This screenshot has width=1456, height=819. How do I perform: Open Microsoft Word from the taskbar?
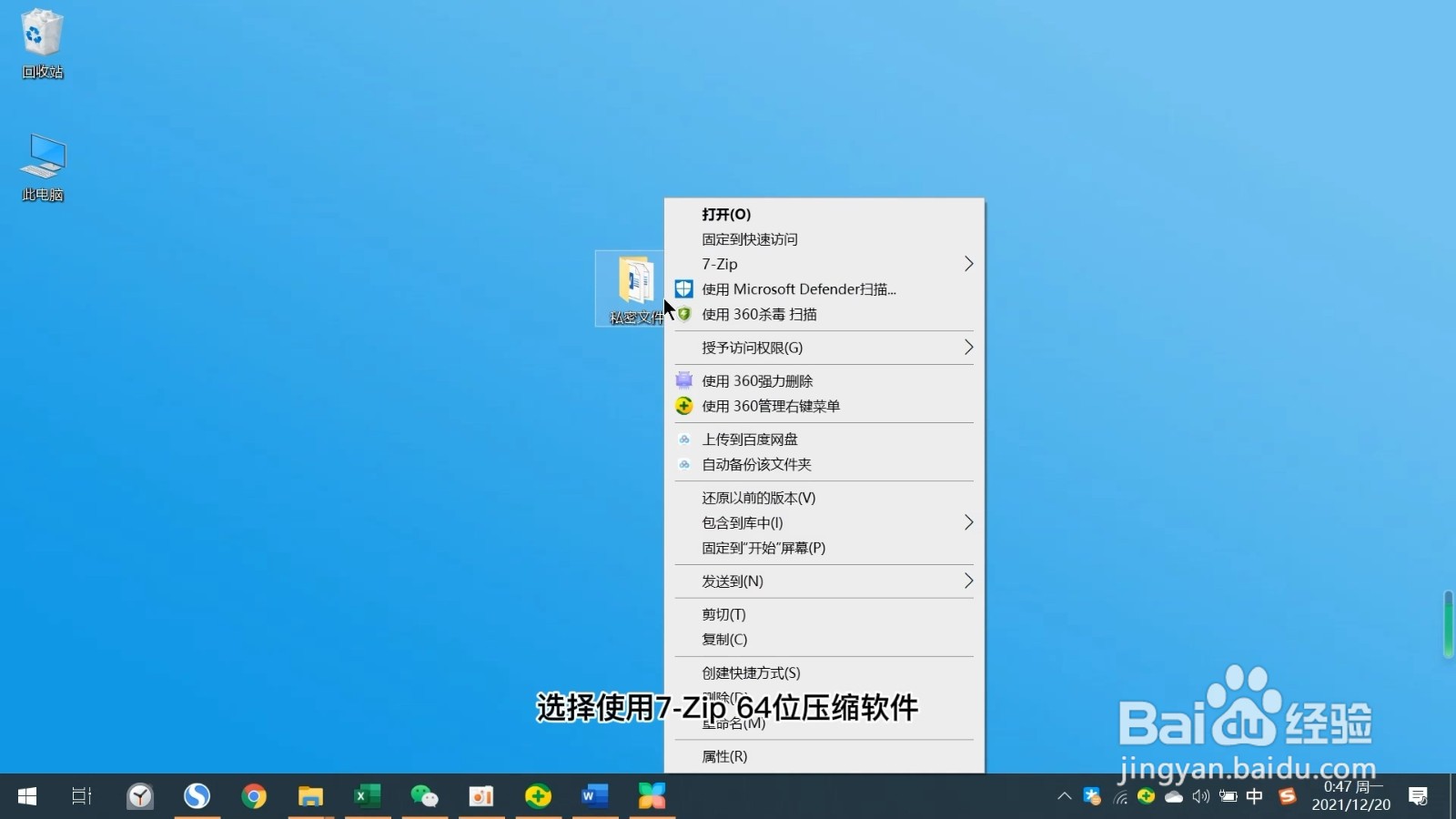point(594,796)
